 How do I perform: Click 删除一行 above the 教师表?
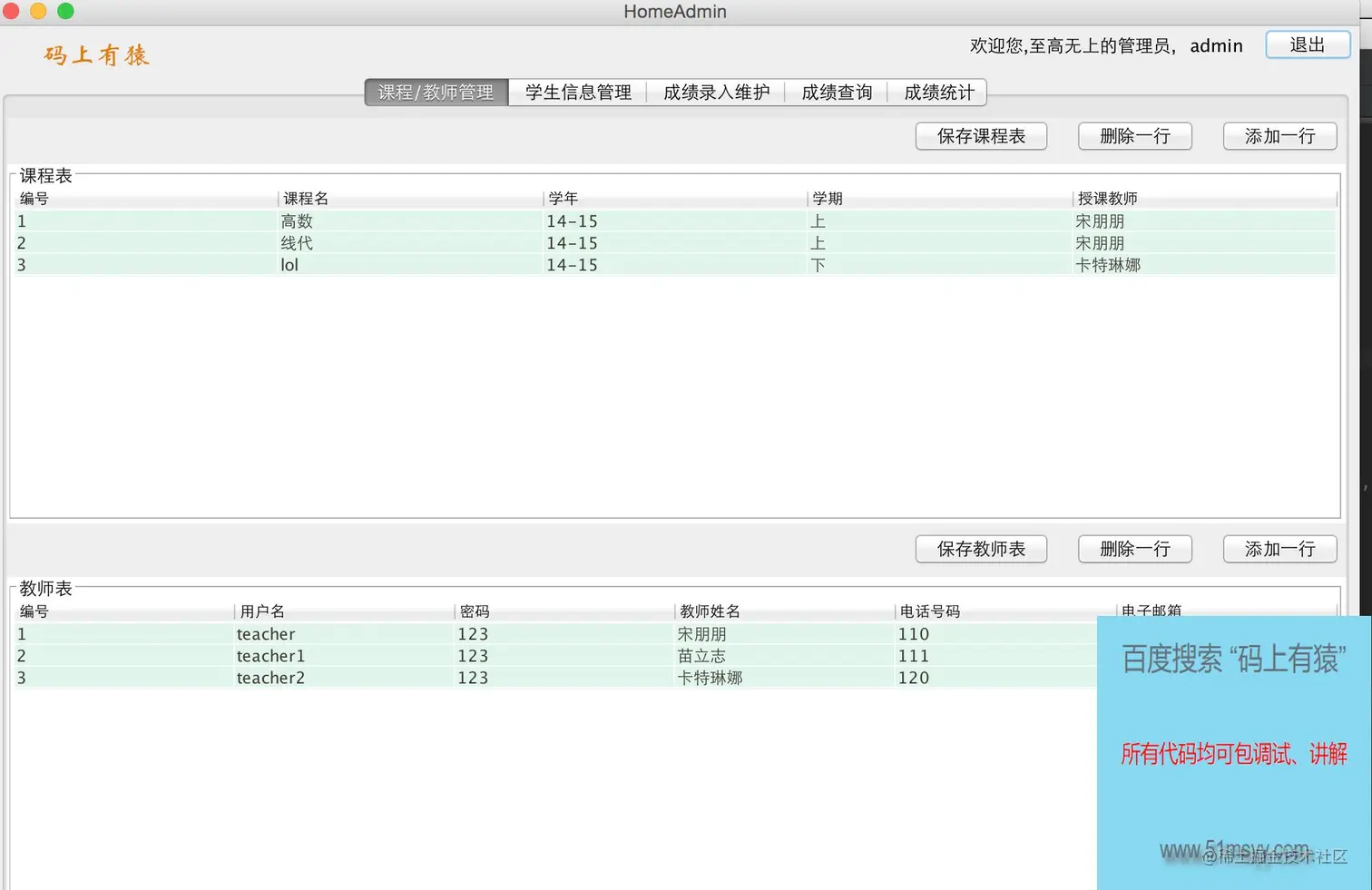(1134, 549)
